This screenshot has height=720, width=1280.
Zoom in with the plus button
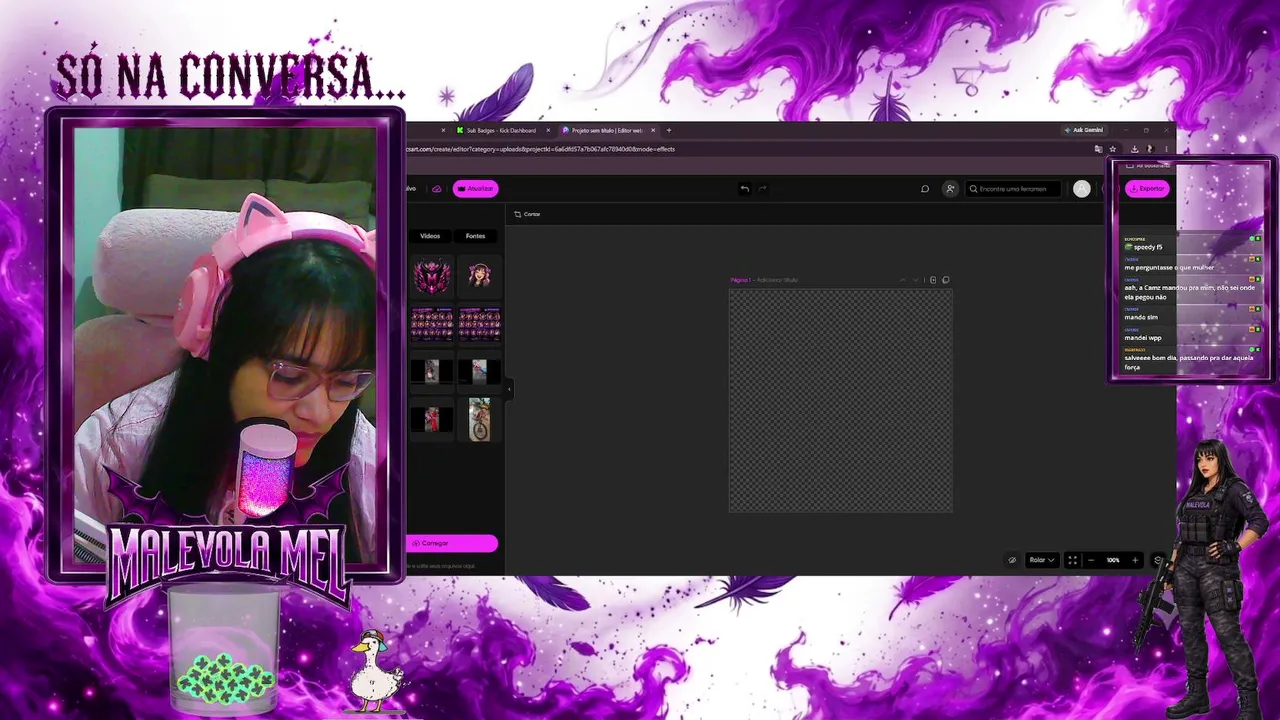coord(1135,560)
